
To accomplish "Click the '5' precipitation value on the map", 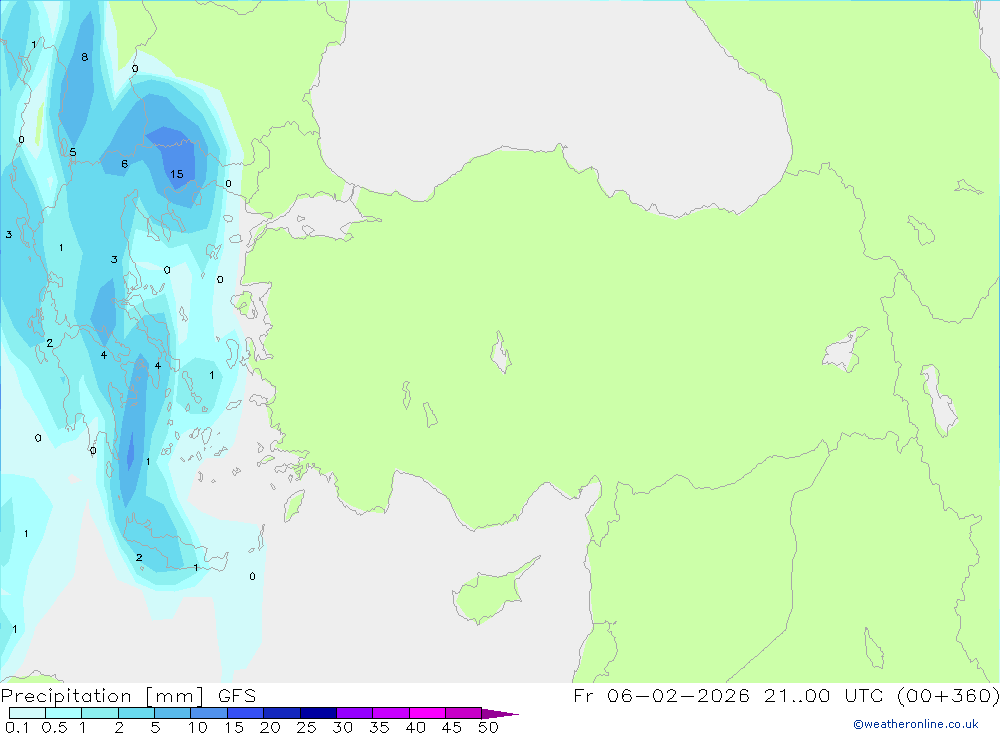I will click(73, 152).
